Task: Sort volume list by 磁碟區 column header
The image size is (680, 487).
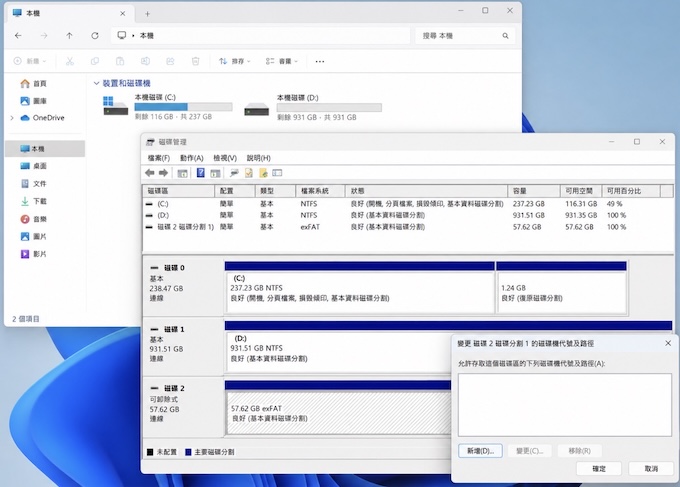Action: click(179, 191)
